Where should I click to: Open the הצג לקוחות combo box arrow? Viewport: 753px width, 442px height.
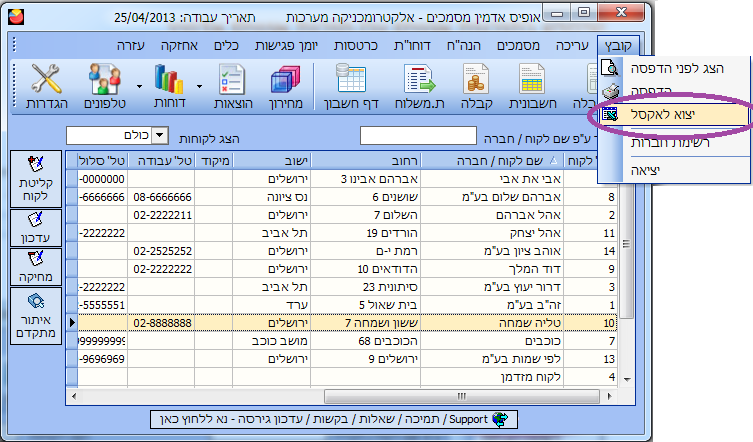tap(159, 135)
